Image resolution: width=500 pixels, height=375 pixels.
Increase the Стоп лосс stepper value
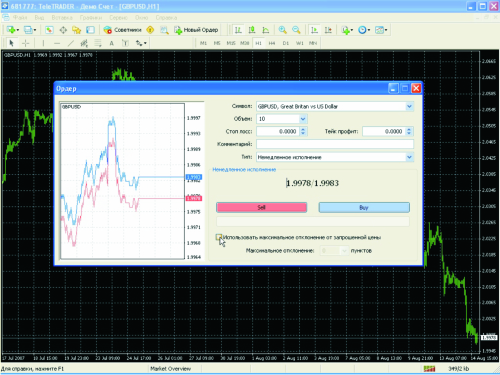[303, 129]
